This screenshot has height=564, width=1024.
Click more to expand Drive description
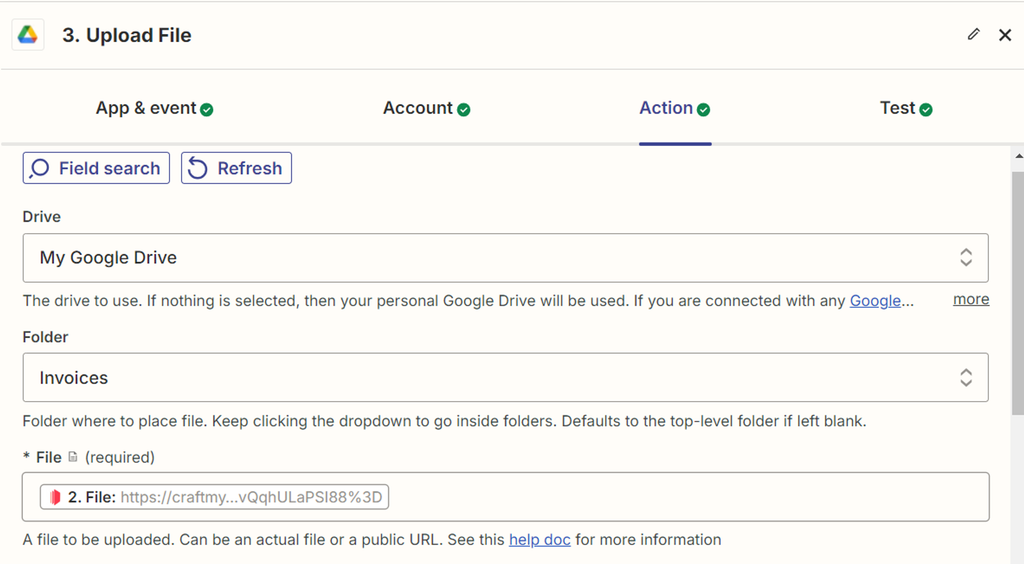tap(971, 299)
